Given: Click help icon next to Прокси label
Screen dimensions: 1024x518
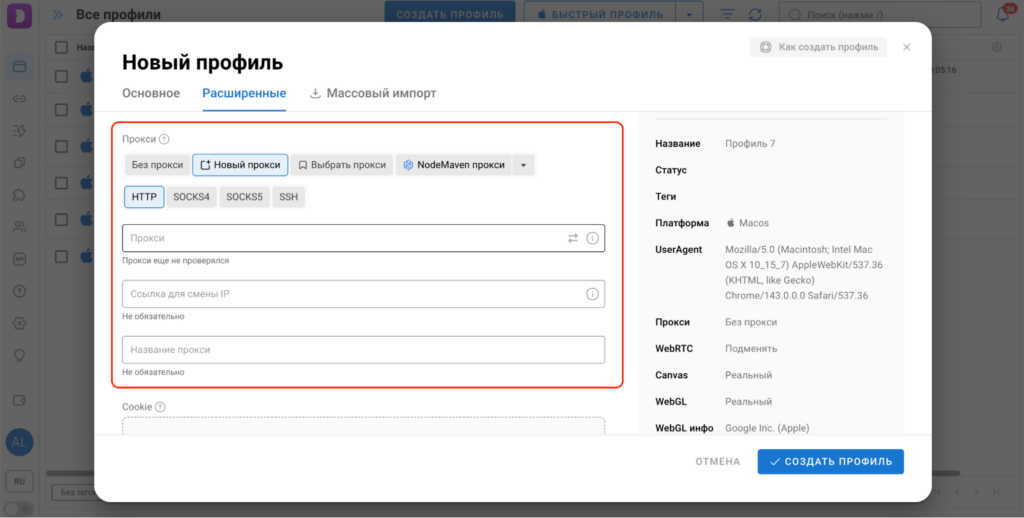Looking at the screenshot, I should [164, 140].
